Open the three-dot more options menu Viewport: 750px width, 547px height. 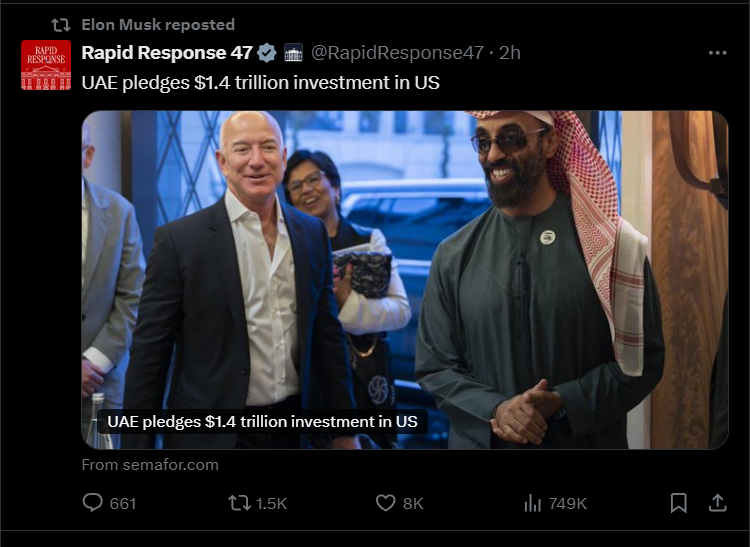(717, 53)
